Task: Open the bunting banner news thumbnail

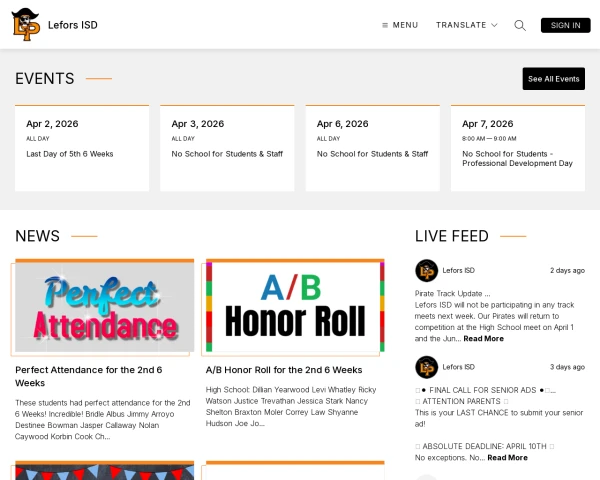Action: 104,471
